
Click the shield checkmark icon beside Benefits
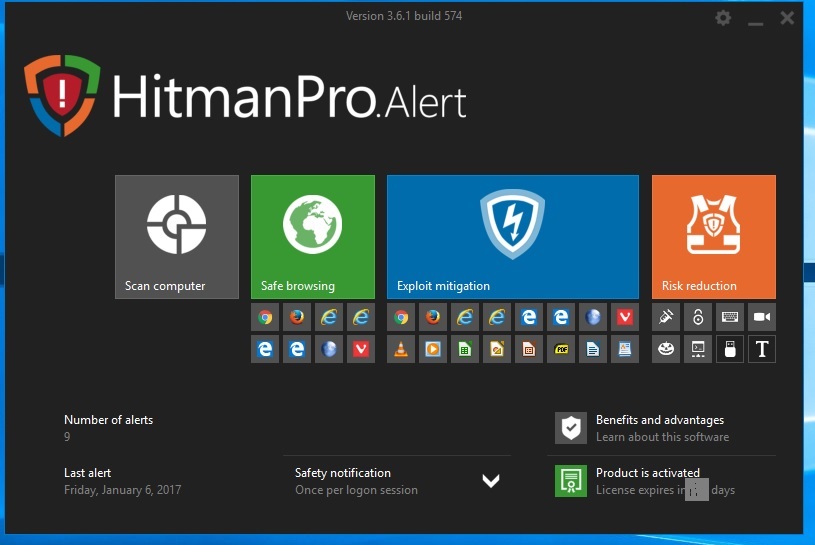click(571, 428)
